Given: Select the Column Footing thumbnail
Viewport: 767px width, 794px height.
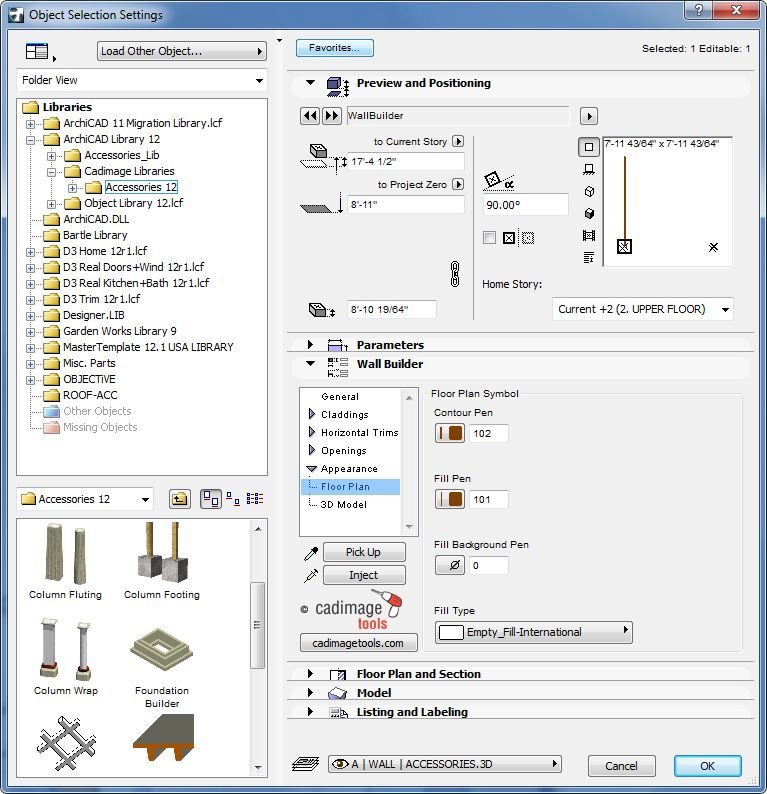Looking at the screenshot, I should tap(162, 562).
